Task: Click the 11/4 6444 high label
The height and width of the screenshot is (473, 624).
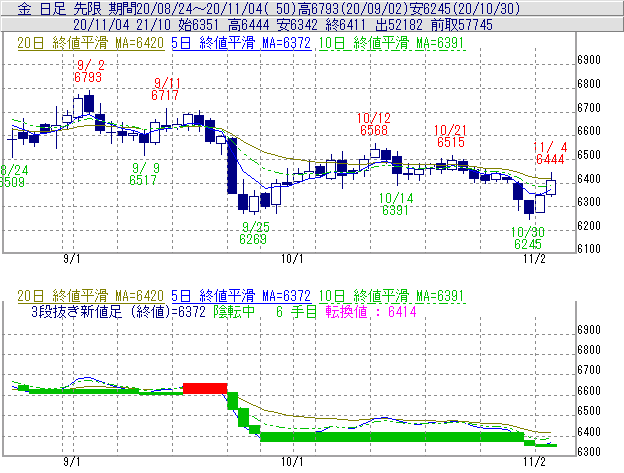Action: [550, 153]
